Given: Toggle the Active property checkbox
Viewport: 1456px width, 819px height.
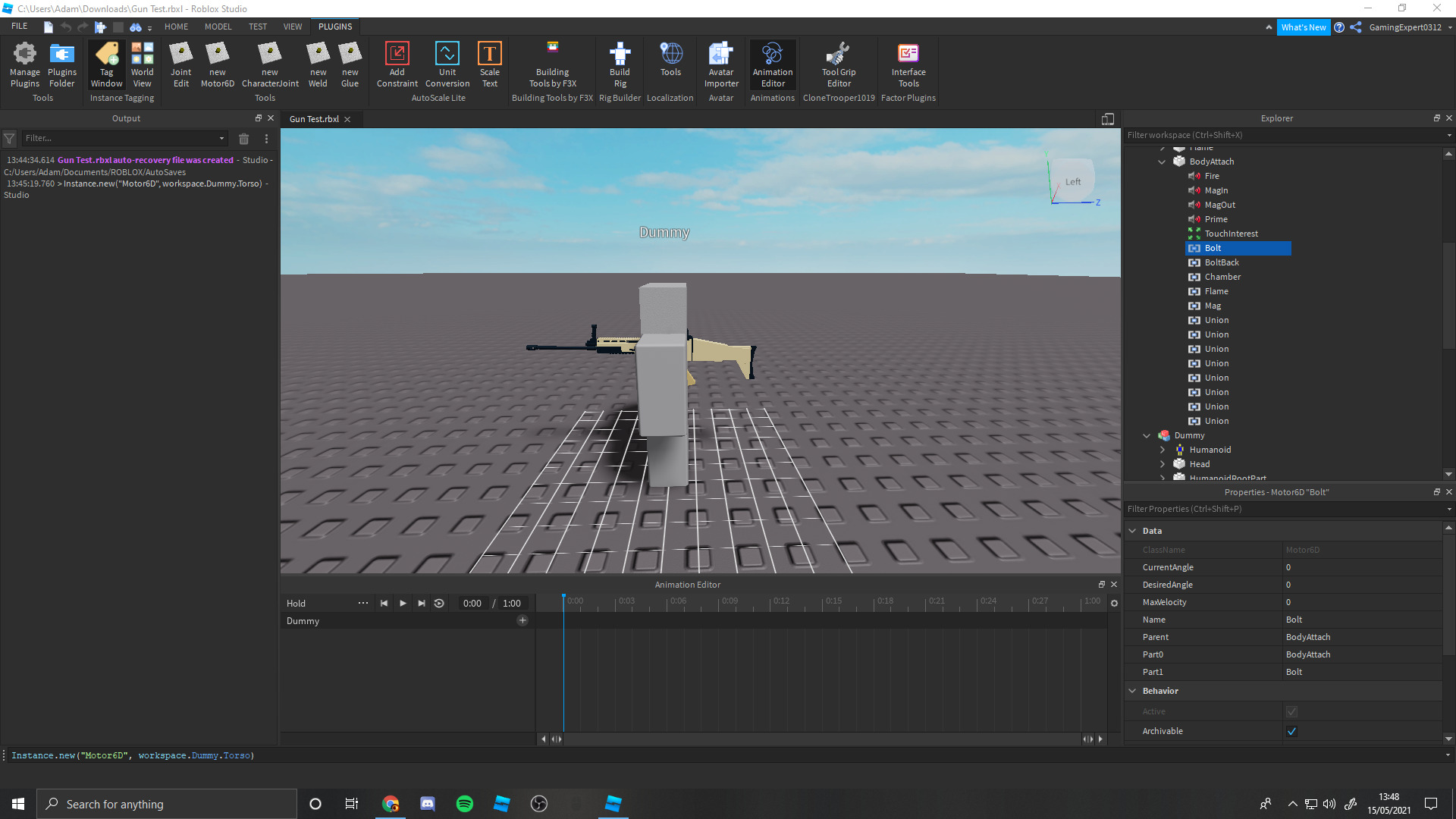Looking at the screenshot, I should click(1291, 711).
